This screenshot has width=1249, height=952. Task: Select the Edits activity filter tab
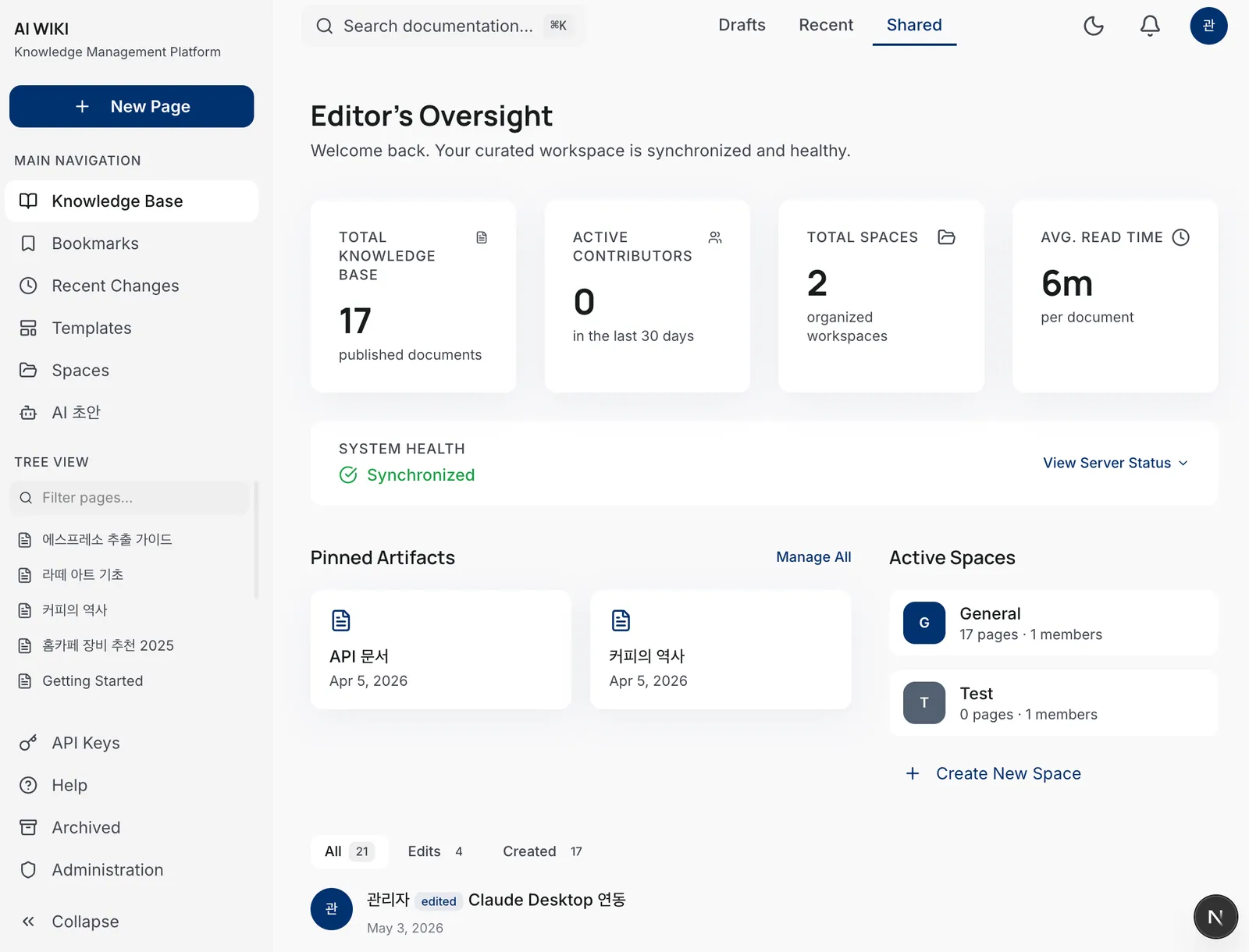tap(435, 851)
